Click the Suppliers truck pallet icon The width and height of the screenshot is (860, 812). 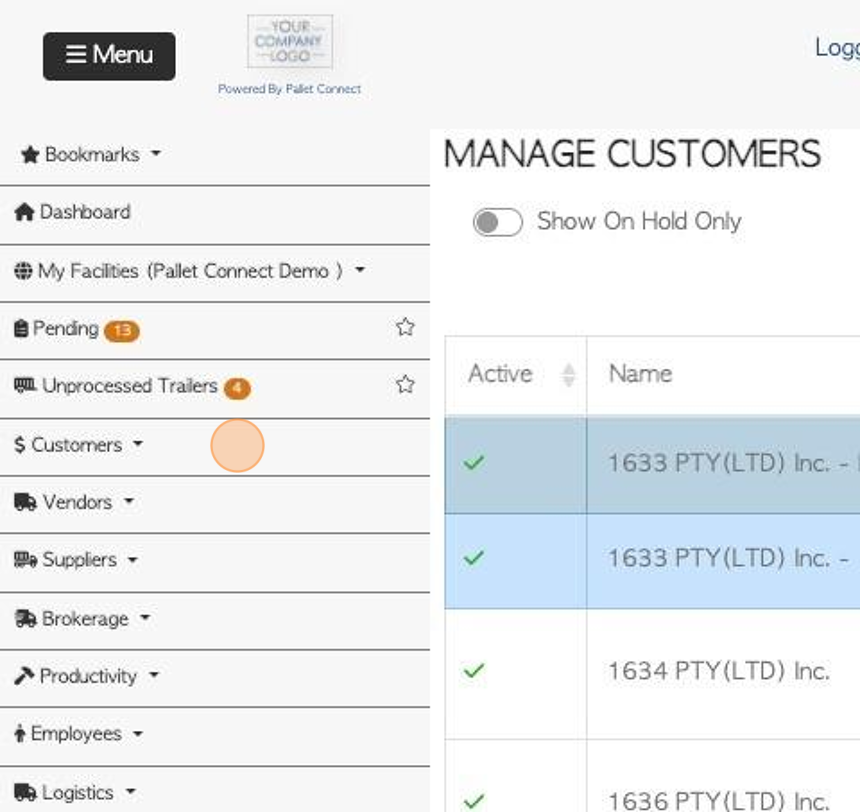[x=25, y=560]
